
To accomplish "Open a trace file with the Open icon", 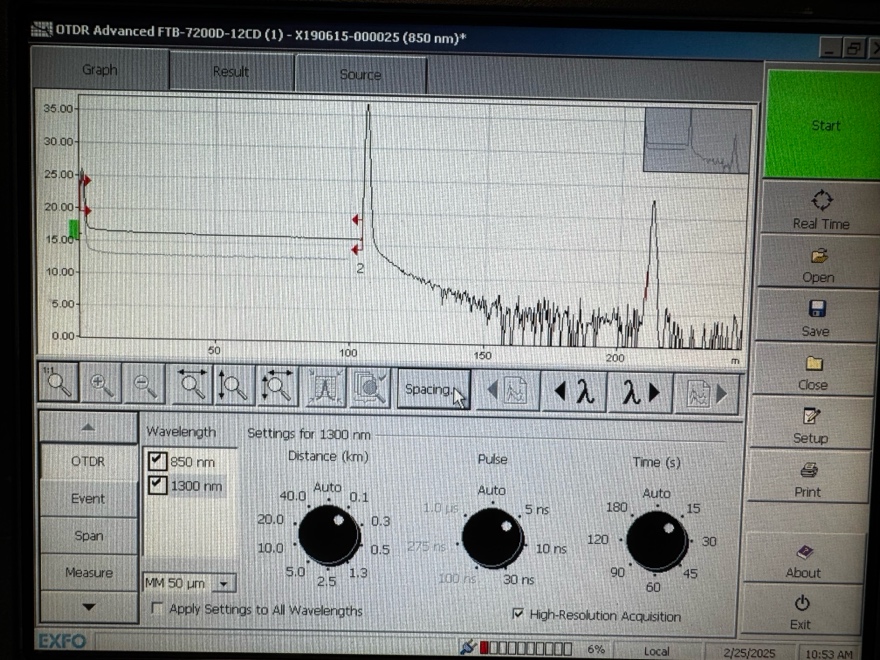I will 818,264.
